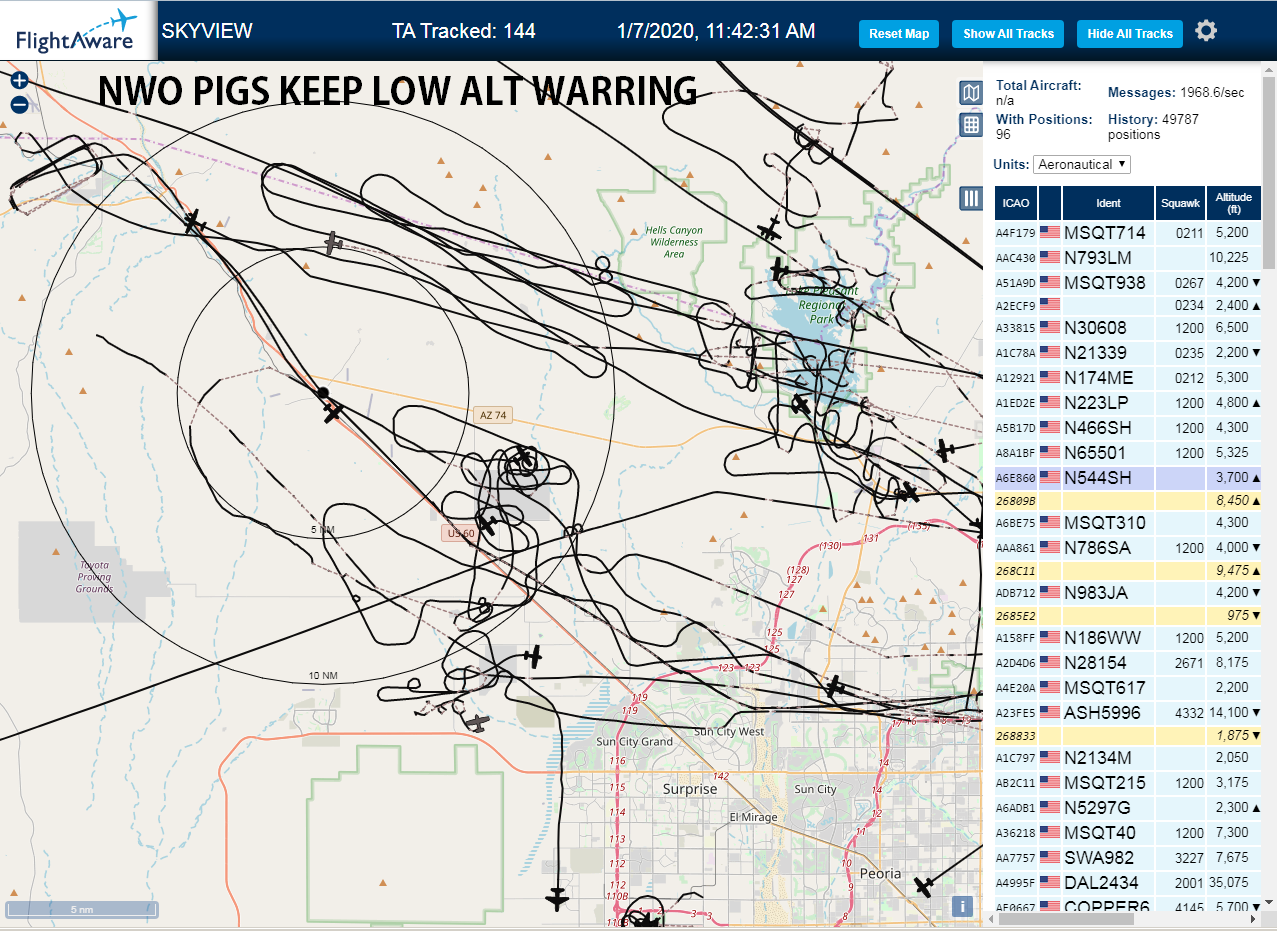The width and height of the screenshot is (1277, 931).
Task: Click the US flag in the MSQT938 row
Action: (x=1050, y=282)
